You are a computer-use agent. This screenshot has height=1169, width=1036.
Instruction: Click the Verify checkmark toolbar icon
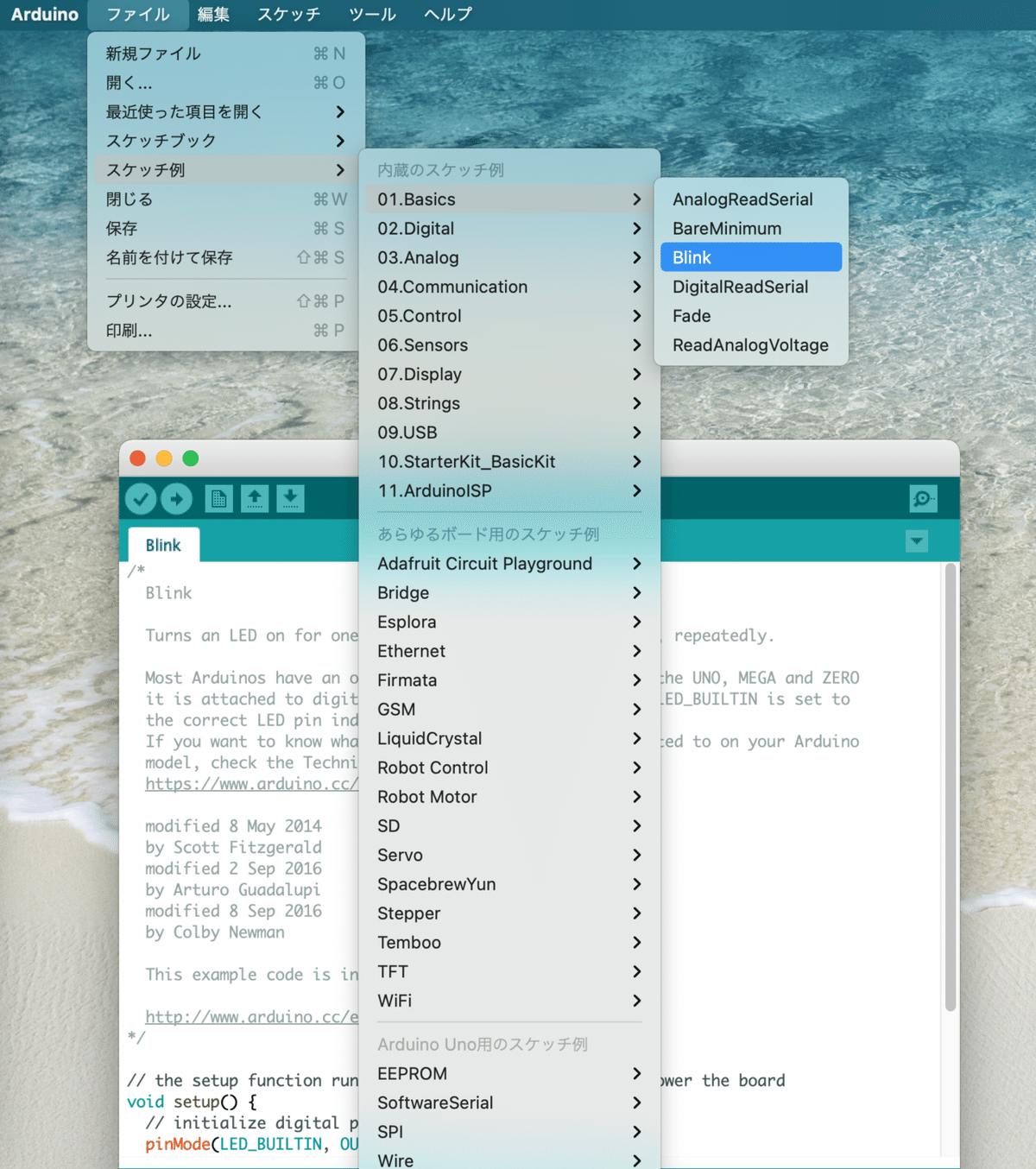pyautogui.click(x=141, y=498)
